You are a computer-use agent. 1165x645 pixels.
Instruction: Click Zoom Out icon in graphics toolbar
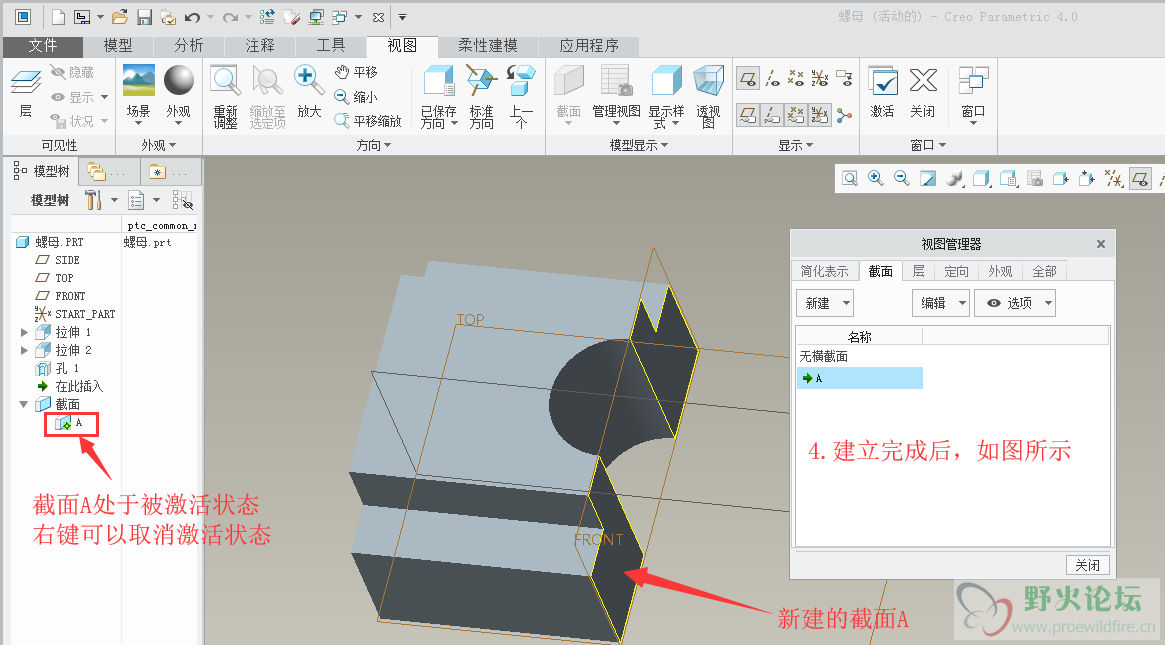click(x=902, y=178)
